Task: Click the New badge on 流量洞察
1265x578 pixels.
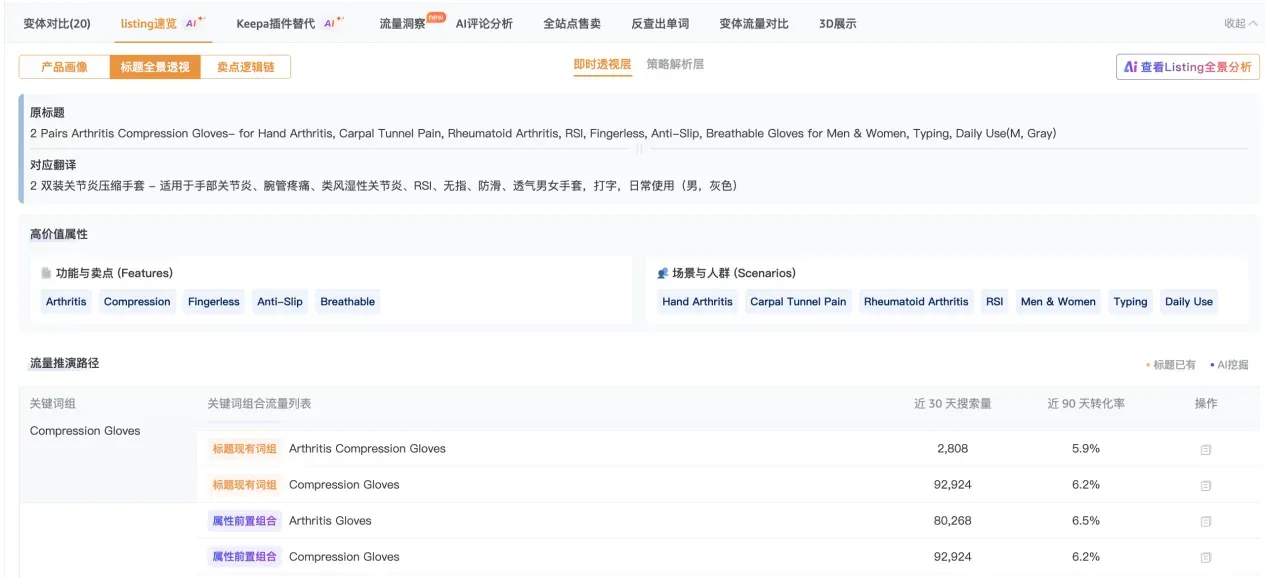Action: (x=436, y=16)
